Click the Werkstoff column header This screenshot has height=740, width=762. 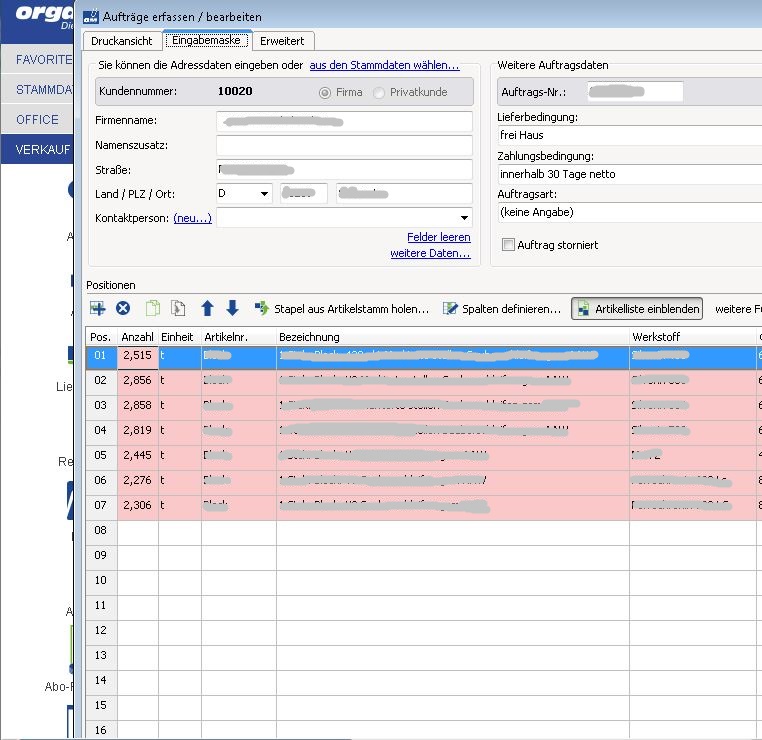pos(693,337)
